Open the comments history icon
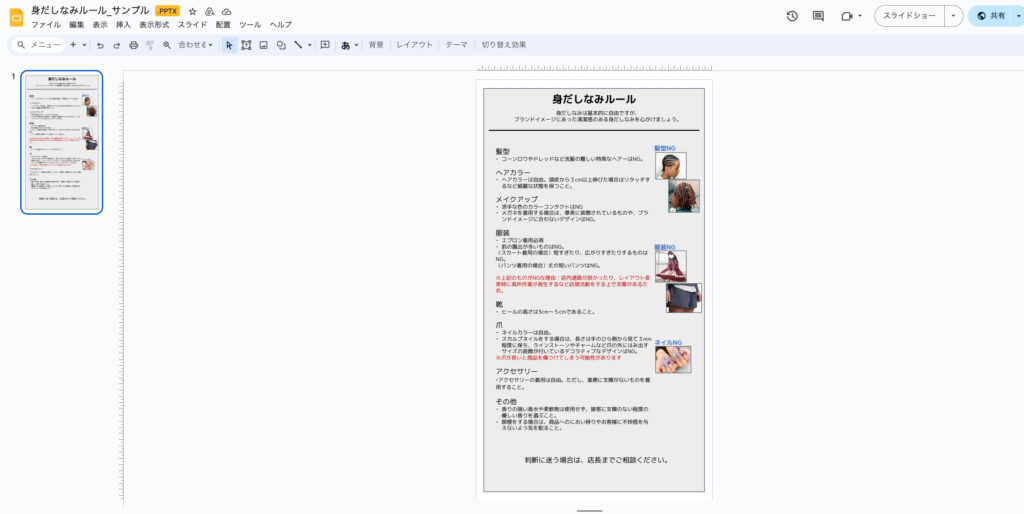Viewport: 1024px width, 514px height. (818, 16)
